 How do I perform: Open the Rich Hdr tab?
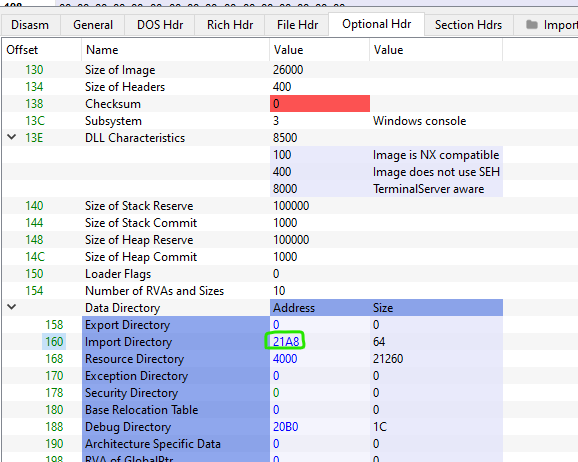pos(230,25)
